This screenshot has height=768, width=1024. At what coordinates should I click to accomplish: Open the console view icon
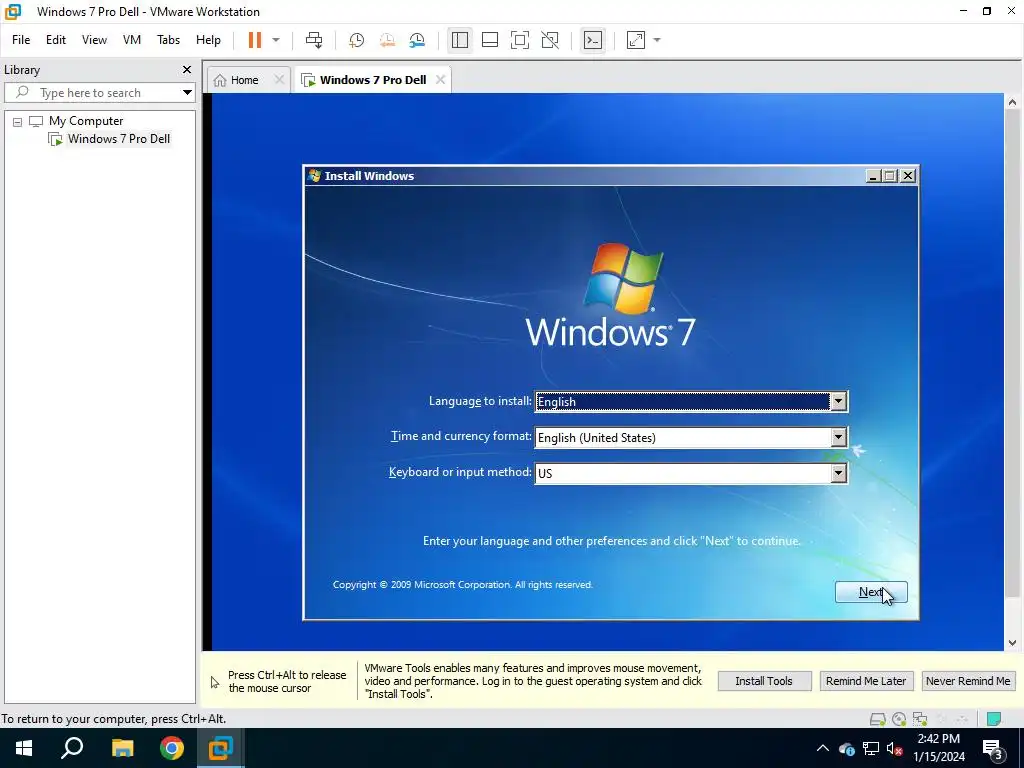click(x=592, y=40)
